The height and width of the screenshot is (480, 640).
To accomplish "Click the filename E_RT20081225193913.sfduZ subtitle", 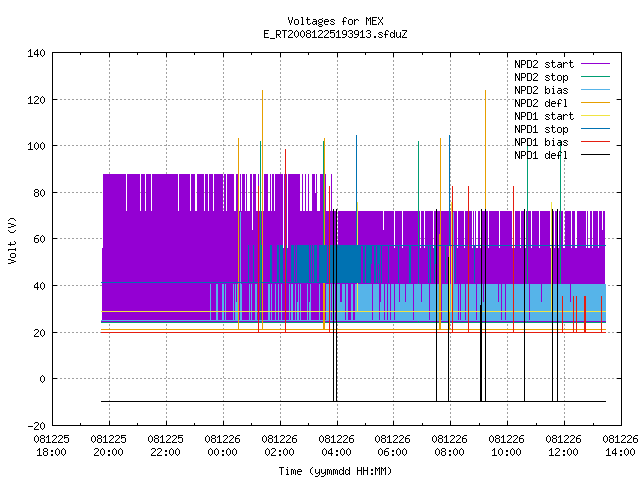I will click(335, 34).
